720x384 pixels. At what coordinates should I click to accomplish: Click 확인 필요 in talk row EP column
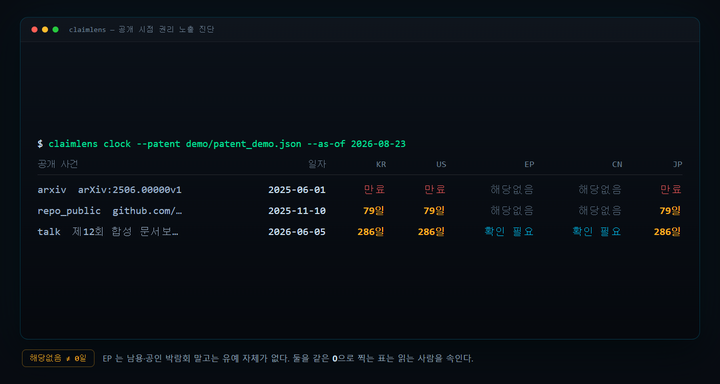point(509,232)
